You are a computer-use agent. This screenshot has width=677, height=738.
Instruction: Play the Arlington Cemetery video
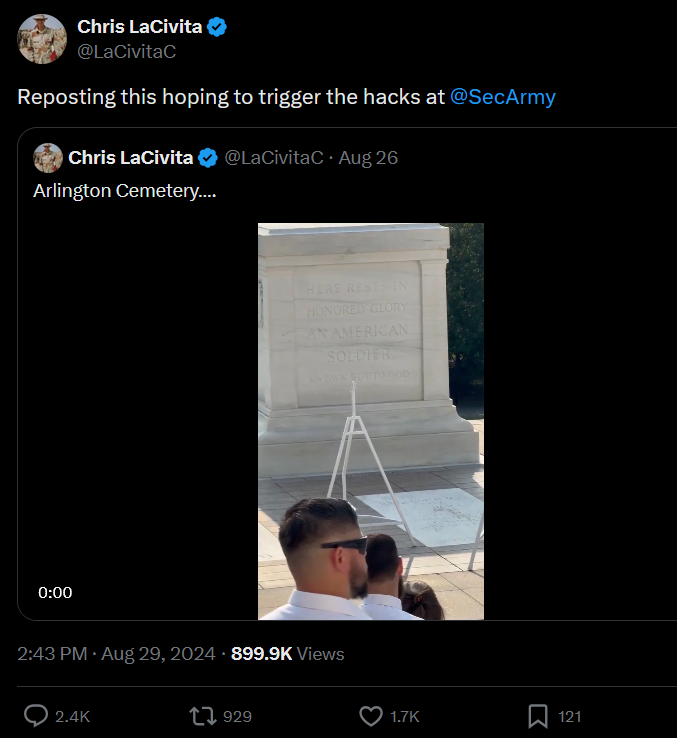pyautogui.click(x=371, y=420)
